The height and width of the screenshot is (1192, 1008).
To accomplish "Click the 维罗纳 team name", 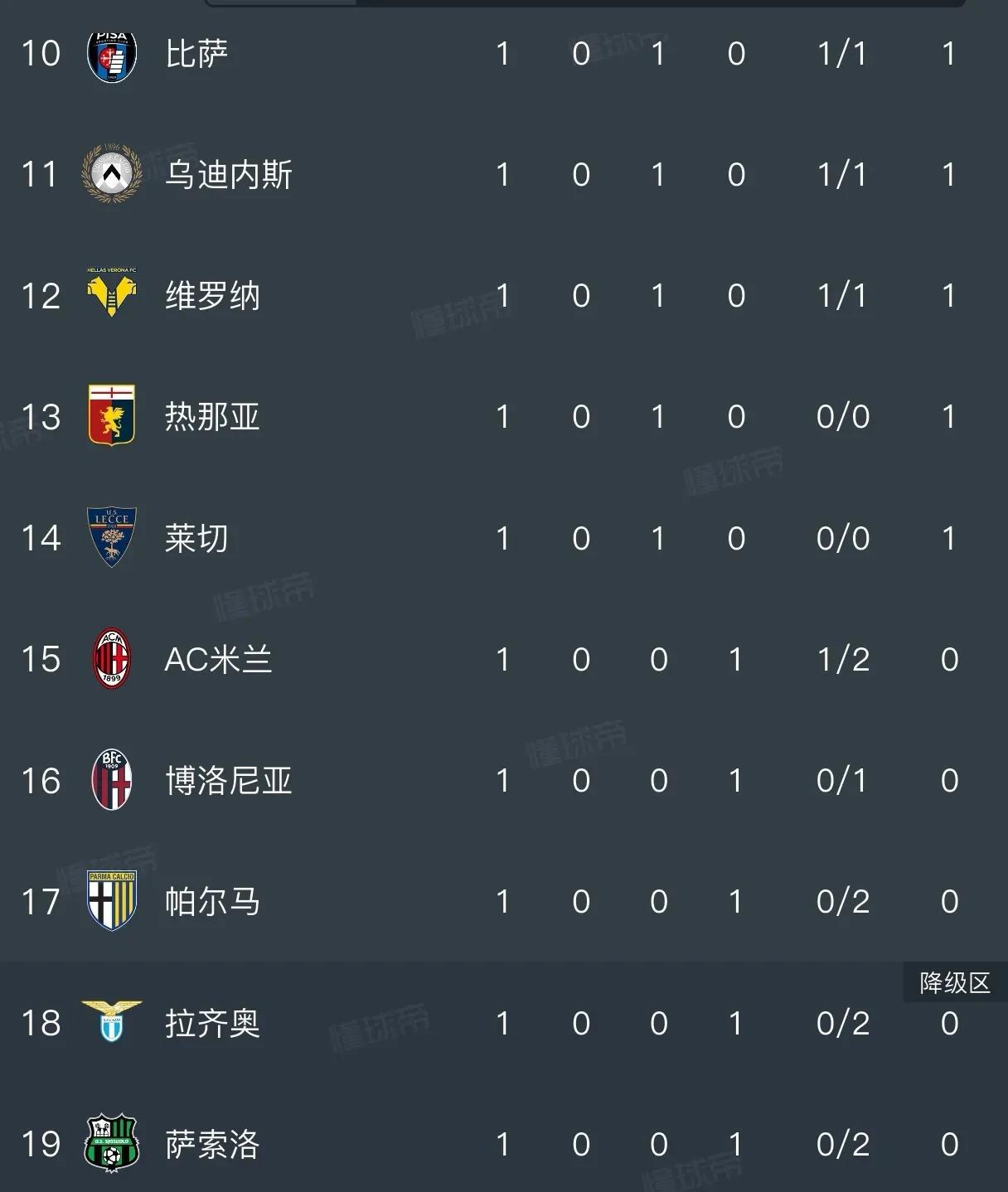I will coord(212,296).
